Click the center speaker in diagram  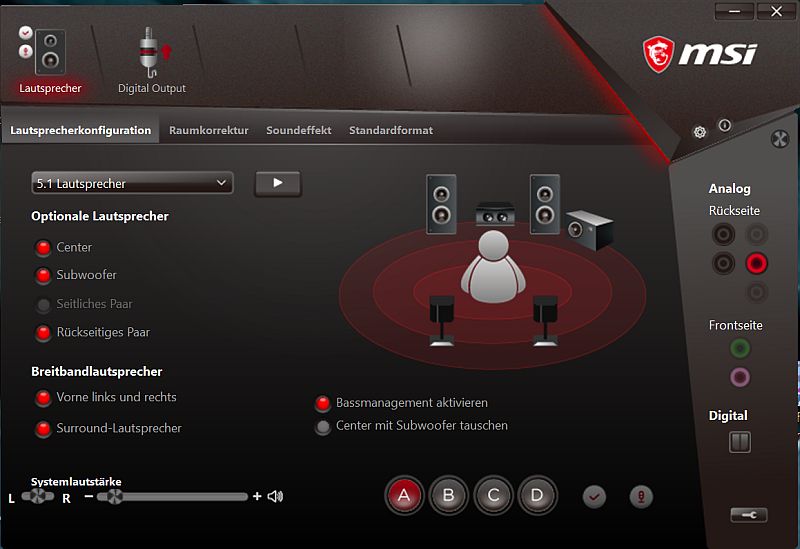(494, 214)
